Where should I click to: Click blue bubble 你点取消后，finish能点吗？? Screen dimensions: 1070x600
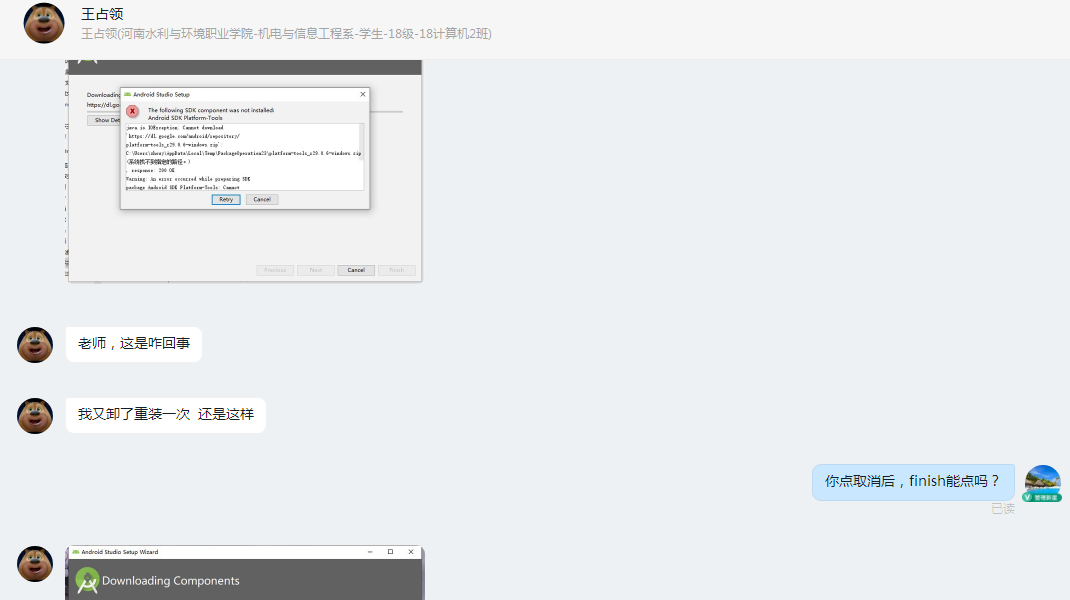click(x=912, y=481)
